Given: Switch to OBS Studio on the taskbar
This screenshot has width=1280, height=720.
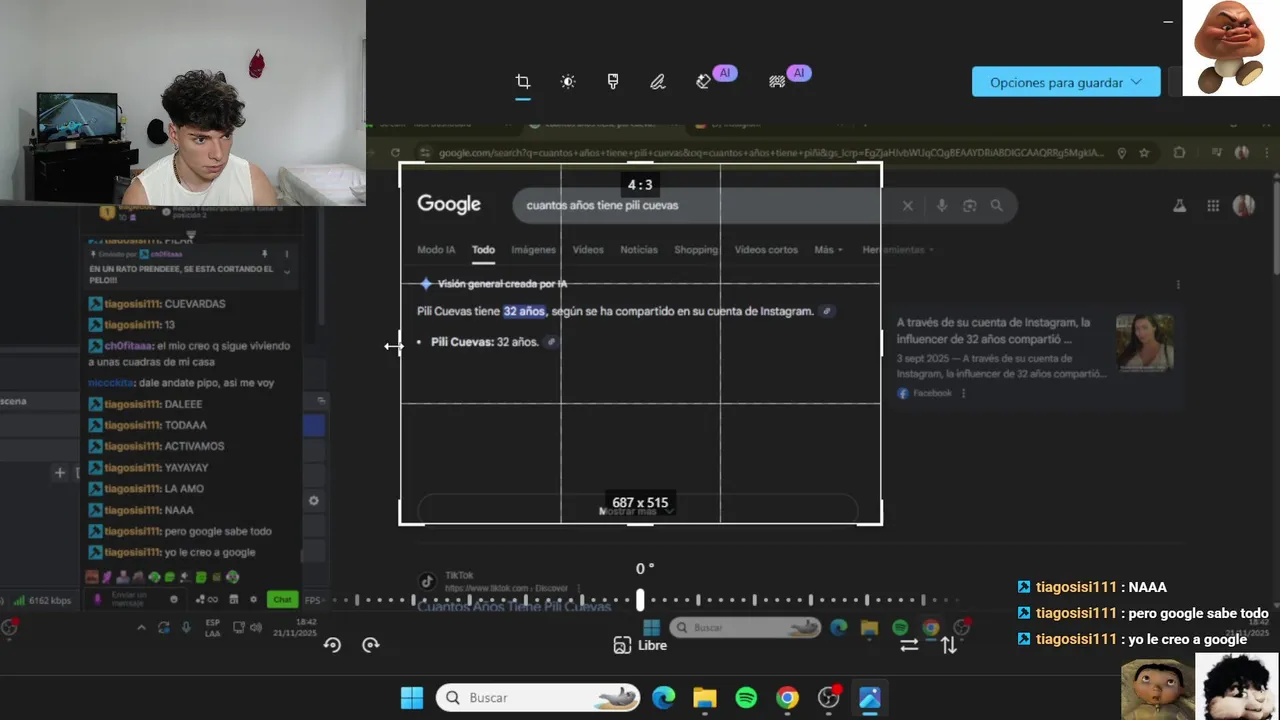Looking at the screenshot, I should tap(829, 698).
